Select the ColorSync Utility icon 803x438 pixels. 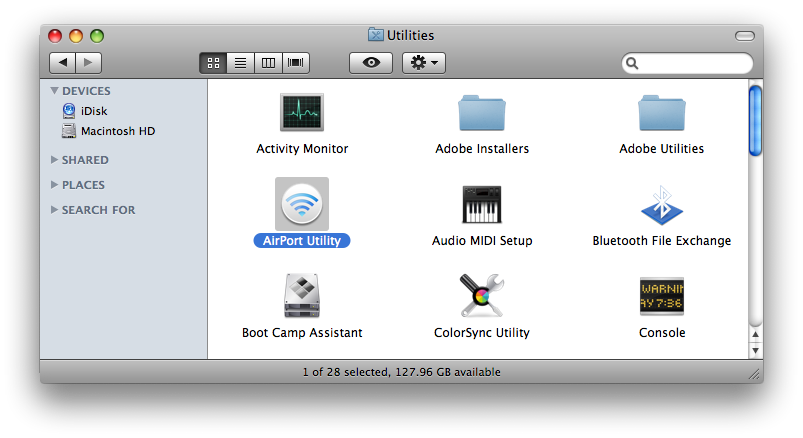pyautogui.click(x=482, y=296)
